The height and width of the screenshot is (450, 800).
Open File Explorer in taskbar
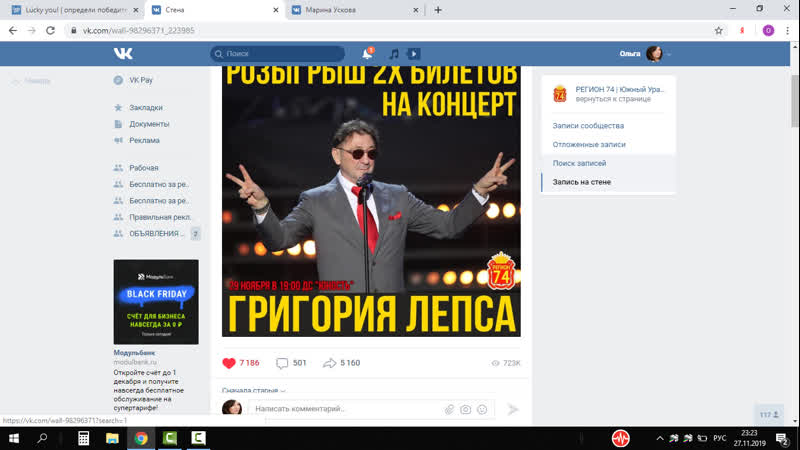point(112,438)
